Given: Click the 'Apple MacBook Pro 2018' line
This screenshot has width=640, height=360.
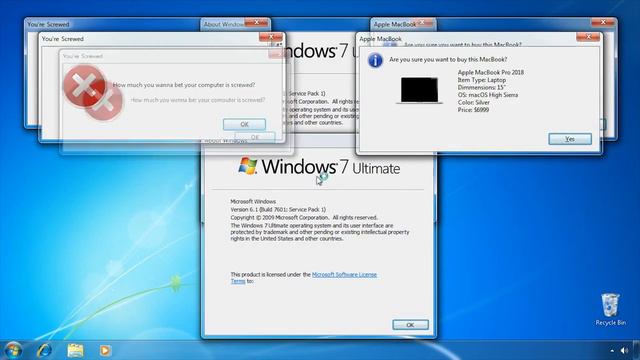Looking at the screenshot, I should (491, 72).
